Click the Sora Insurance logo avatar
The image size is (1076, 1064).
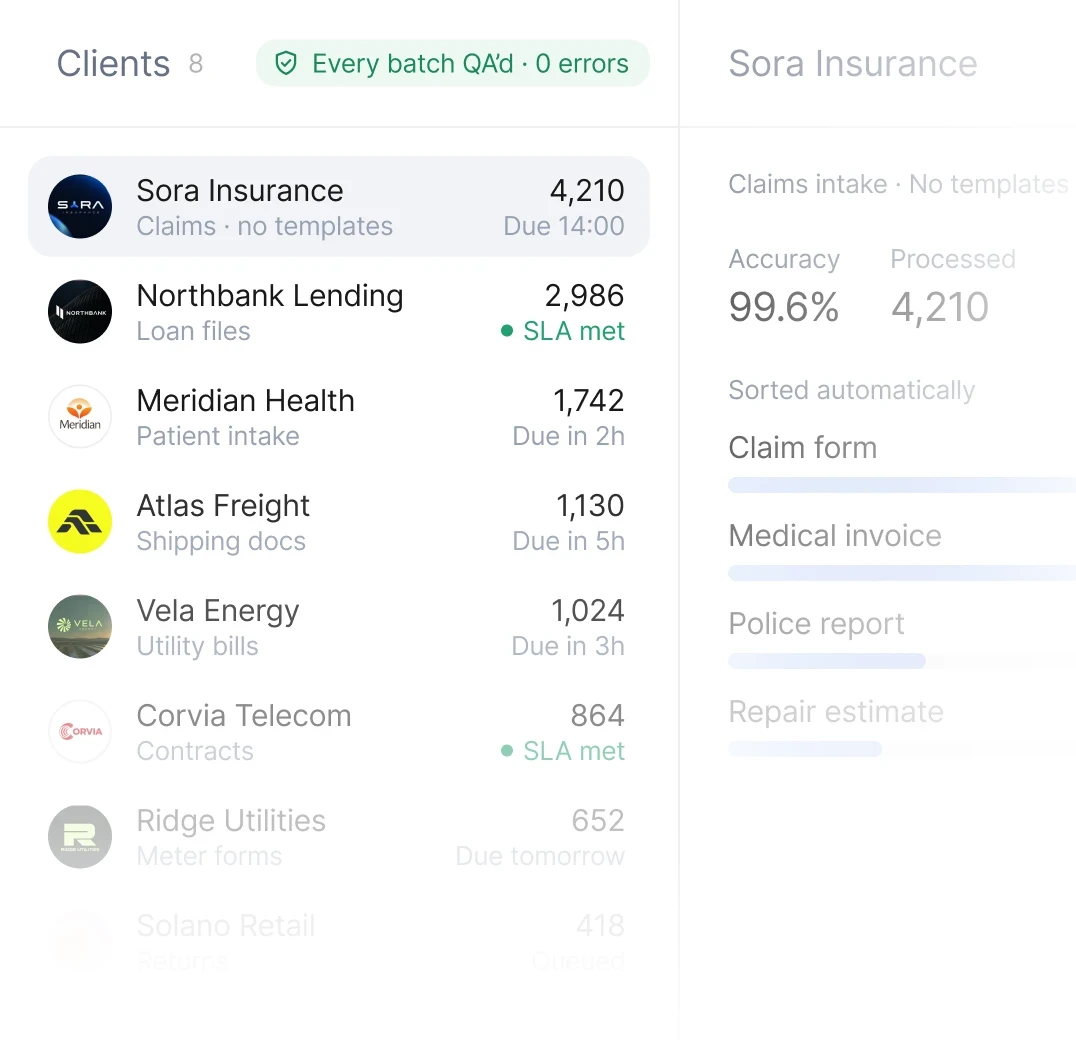click(x=80, y=206)
